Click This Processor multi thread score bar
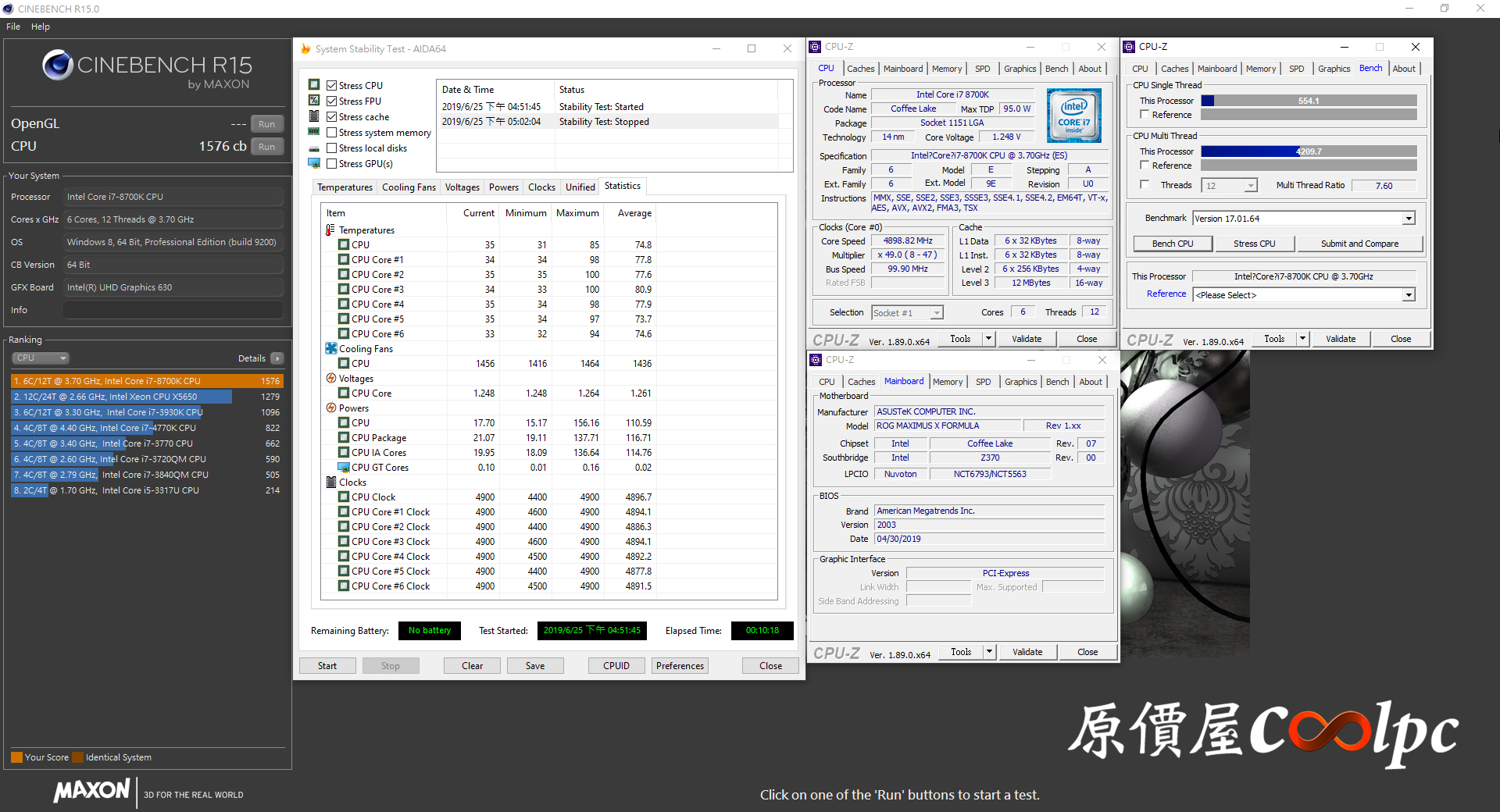Viewport: 1500px width, 812px height. click(x=1309, y=151)
